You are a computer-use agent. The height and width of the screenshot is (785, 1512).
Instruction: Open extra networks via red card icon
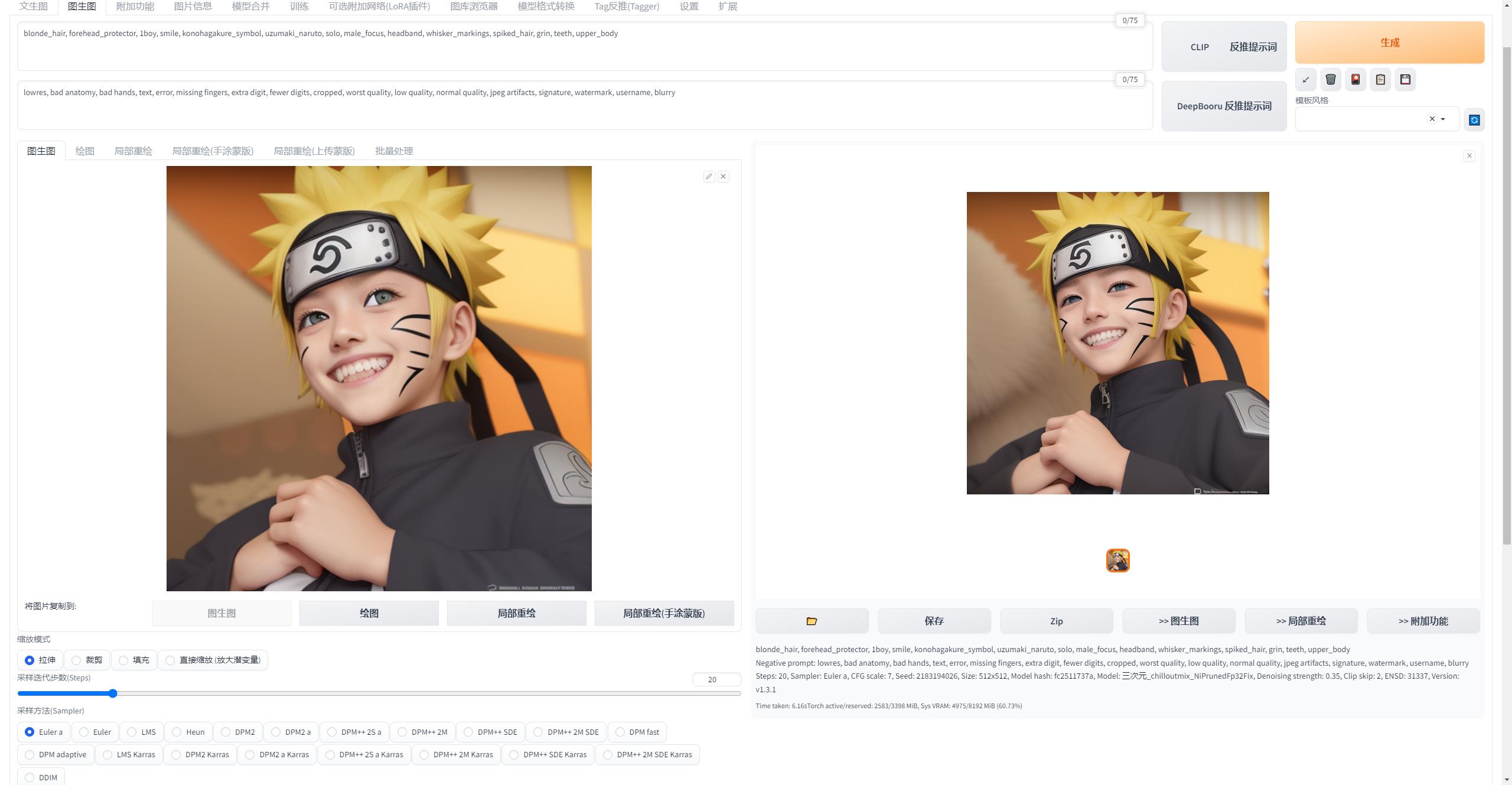(1355, 80)
